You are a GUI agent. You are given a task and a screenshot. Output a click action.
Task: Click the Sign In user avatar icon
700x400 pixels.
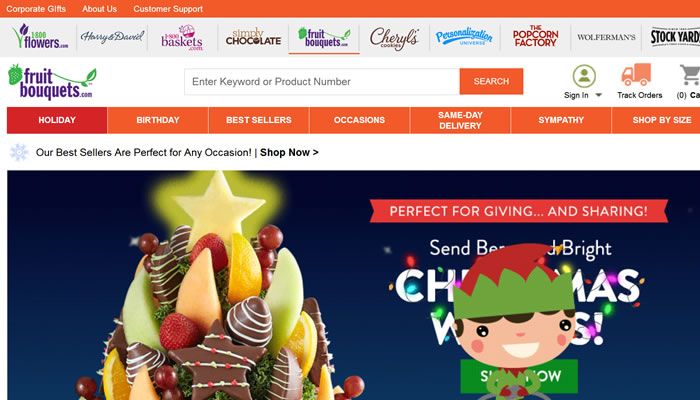click(x=584, y=76)
